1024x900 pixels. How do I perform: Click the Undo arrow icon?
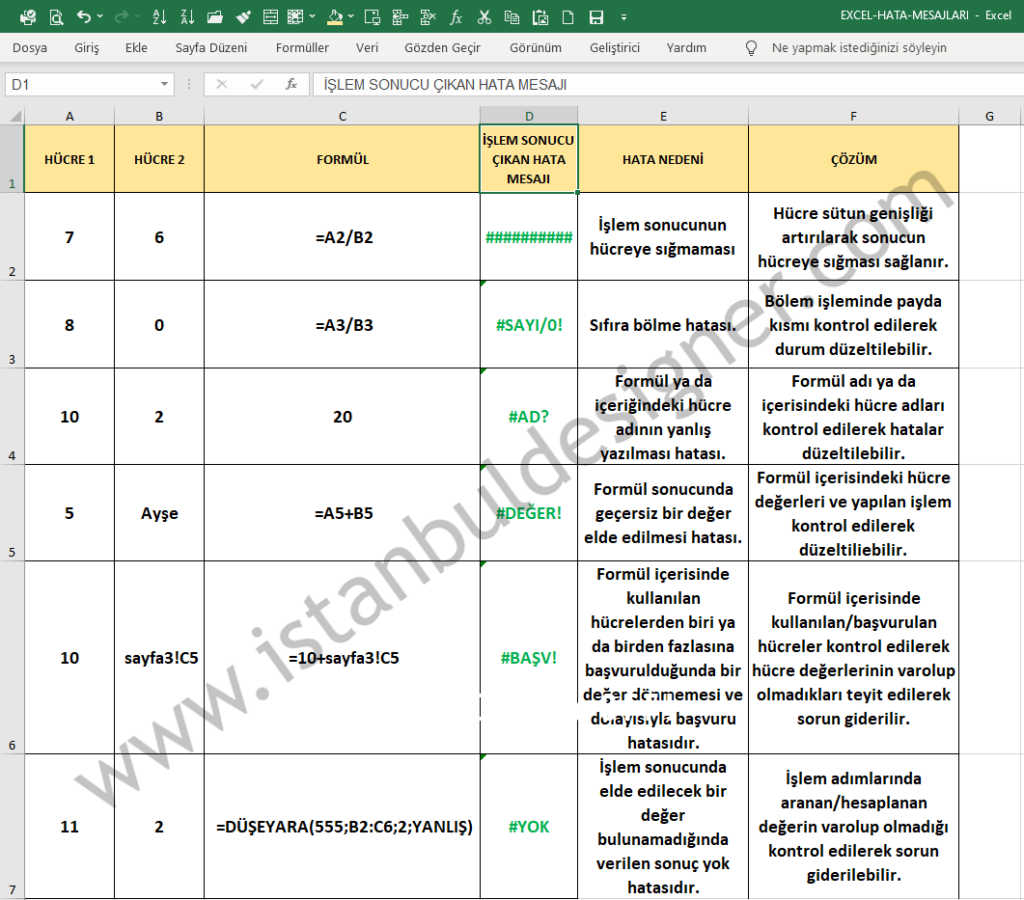(83, 17)
